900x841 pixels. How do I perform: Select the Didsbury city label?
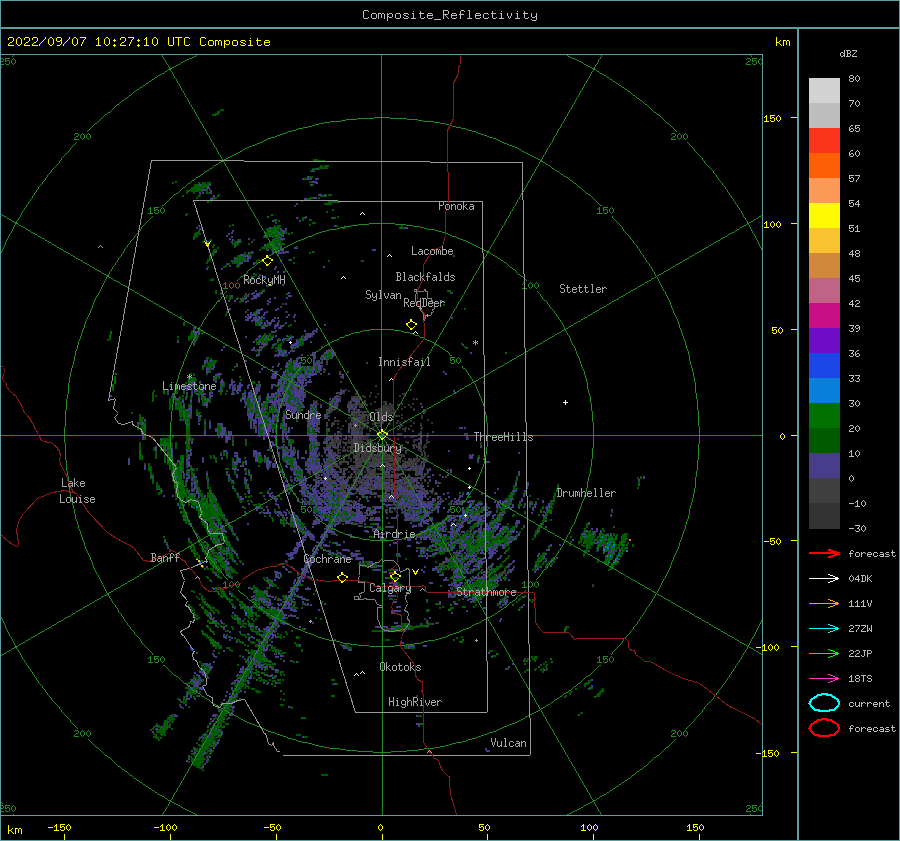[378, 448]
